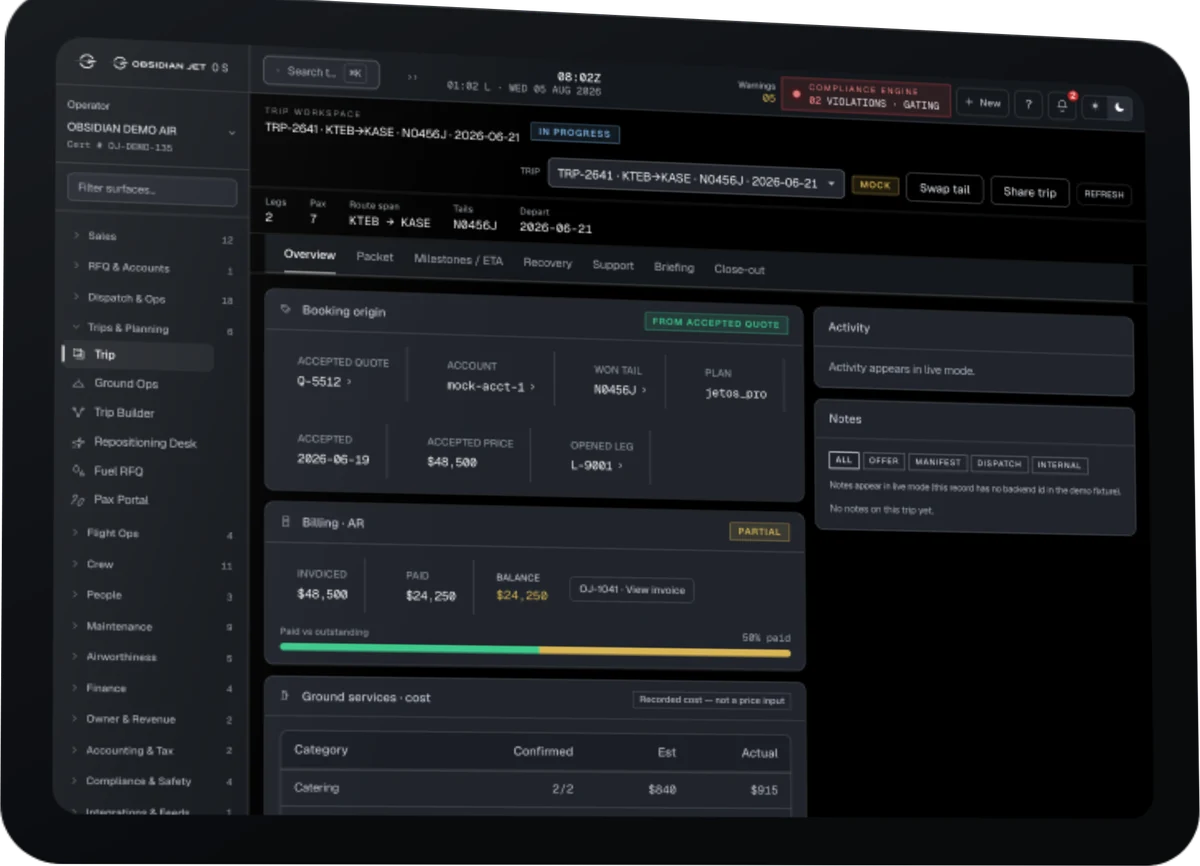Viewport: 1200px width, 866px height.
Task: Open accepted quote Q-5512 link
Action: 324,381
